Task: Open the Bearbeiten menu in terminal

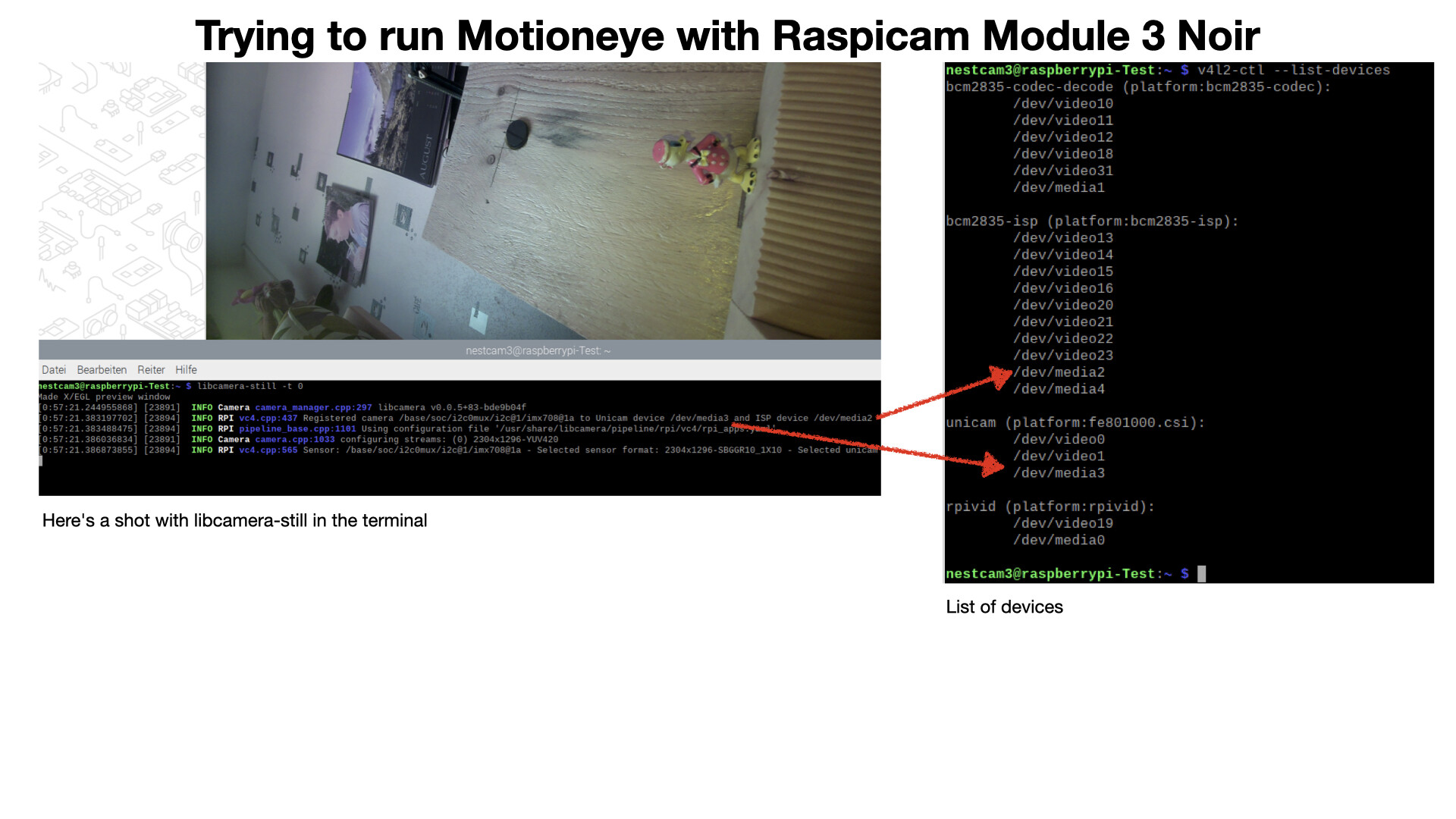Action: tap(102, 370)
